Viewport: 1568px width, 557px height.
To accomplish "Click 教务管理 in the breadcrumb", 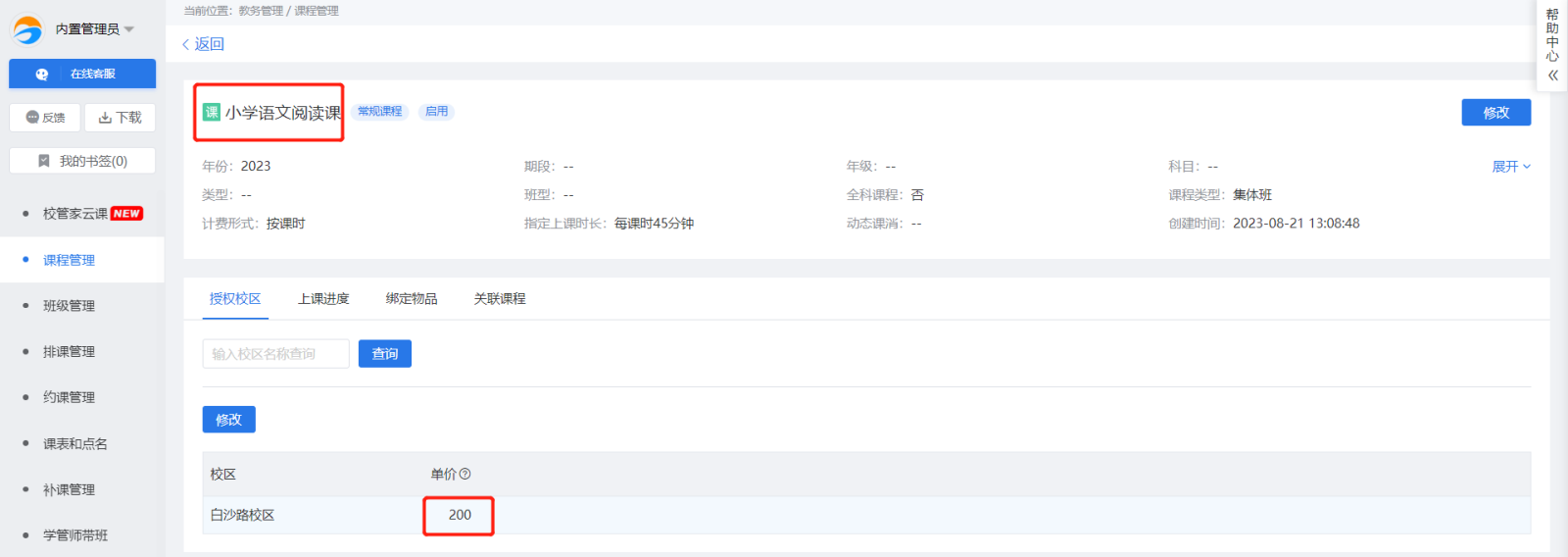I will tap(261, 11).
